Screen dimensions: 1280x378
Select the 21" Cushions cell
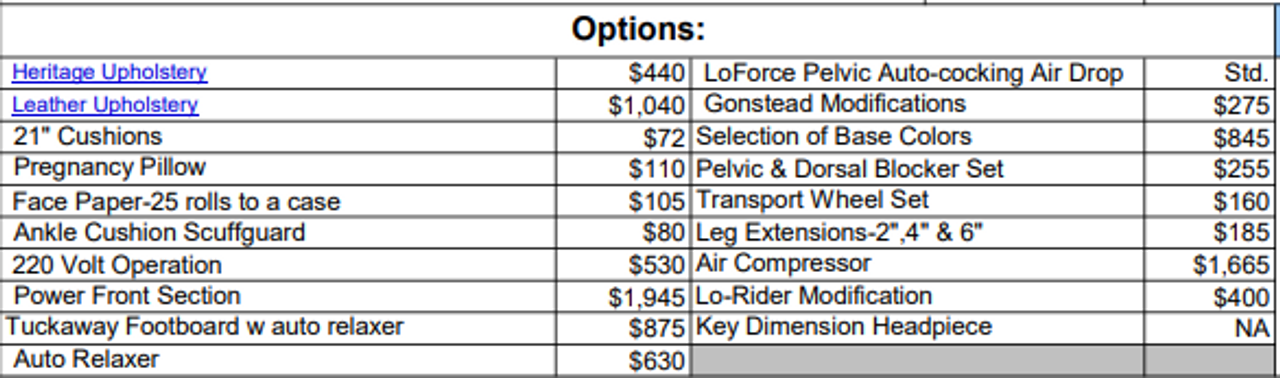[278, 136]
